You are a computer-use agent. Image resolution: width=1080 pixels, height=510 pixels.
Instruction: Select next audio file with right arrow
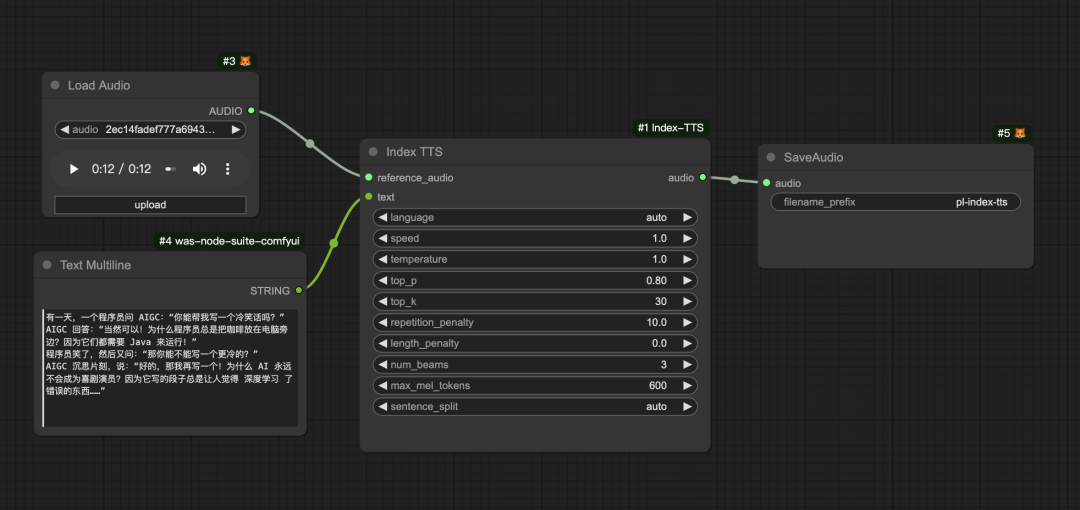236,130
